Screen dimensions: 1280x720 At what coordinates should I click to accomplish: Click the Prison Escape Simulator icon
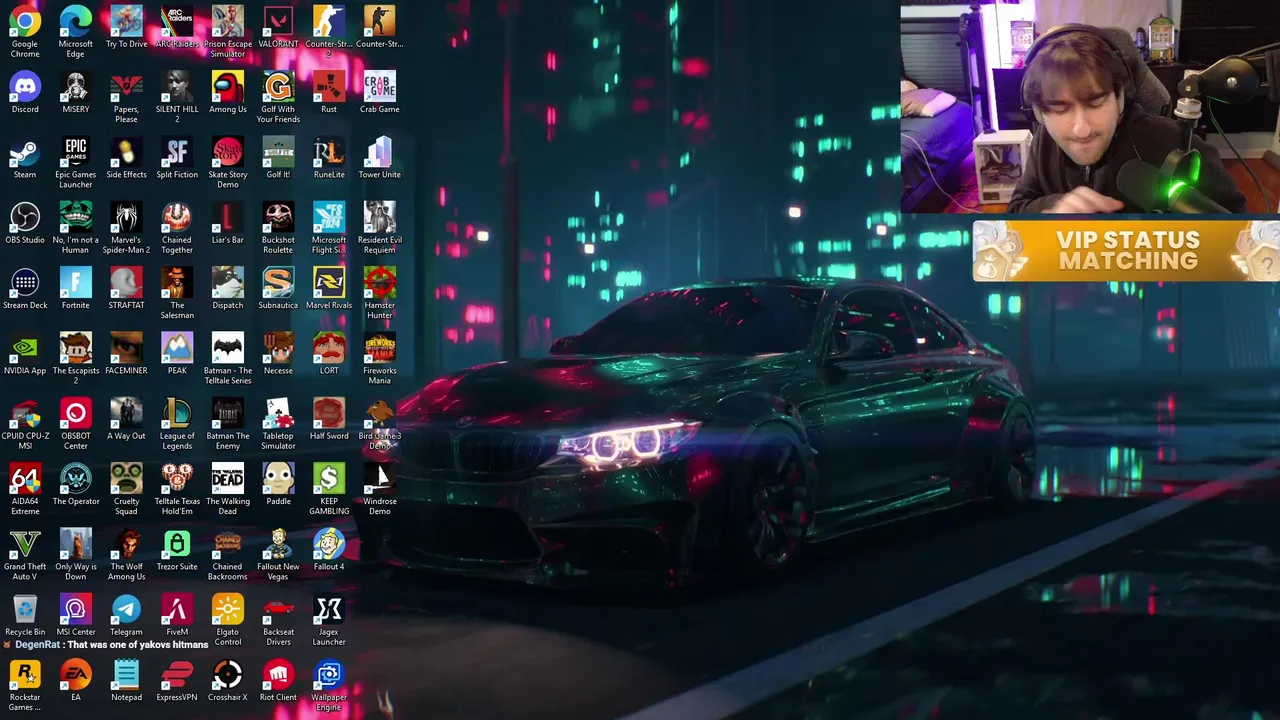pos(228,30)
